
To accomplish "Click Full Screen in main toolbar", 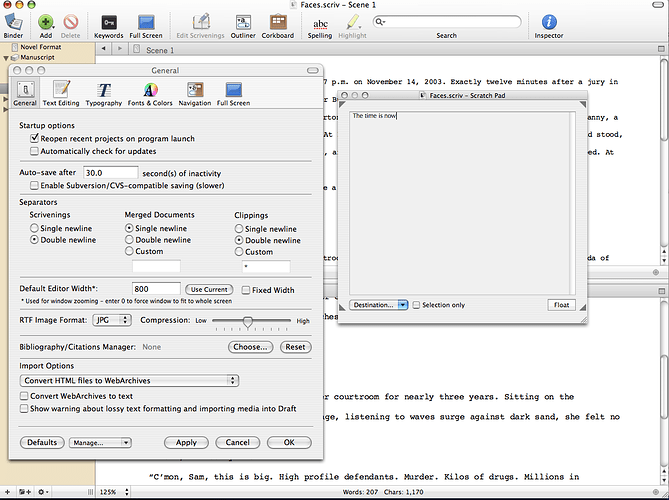I will (146, 22).
